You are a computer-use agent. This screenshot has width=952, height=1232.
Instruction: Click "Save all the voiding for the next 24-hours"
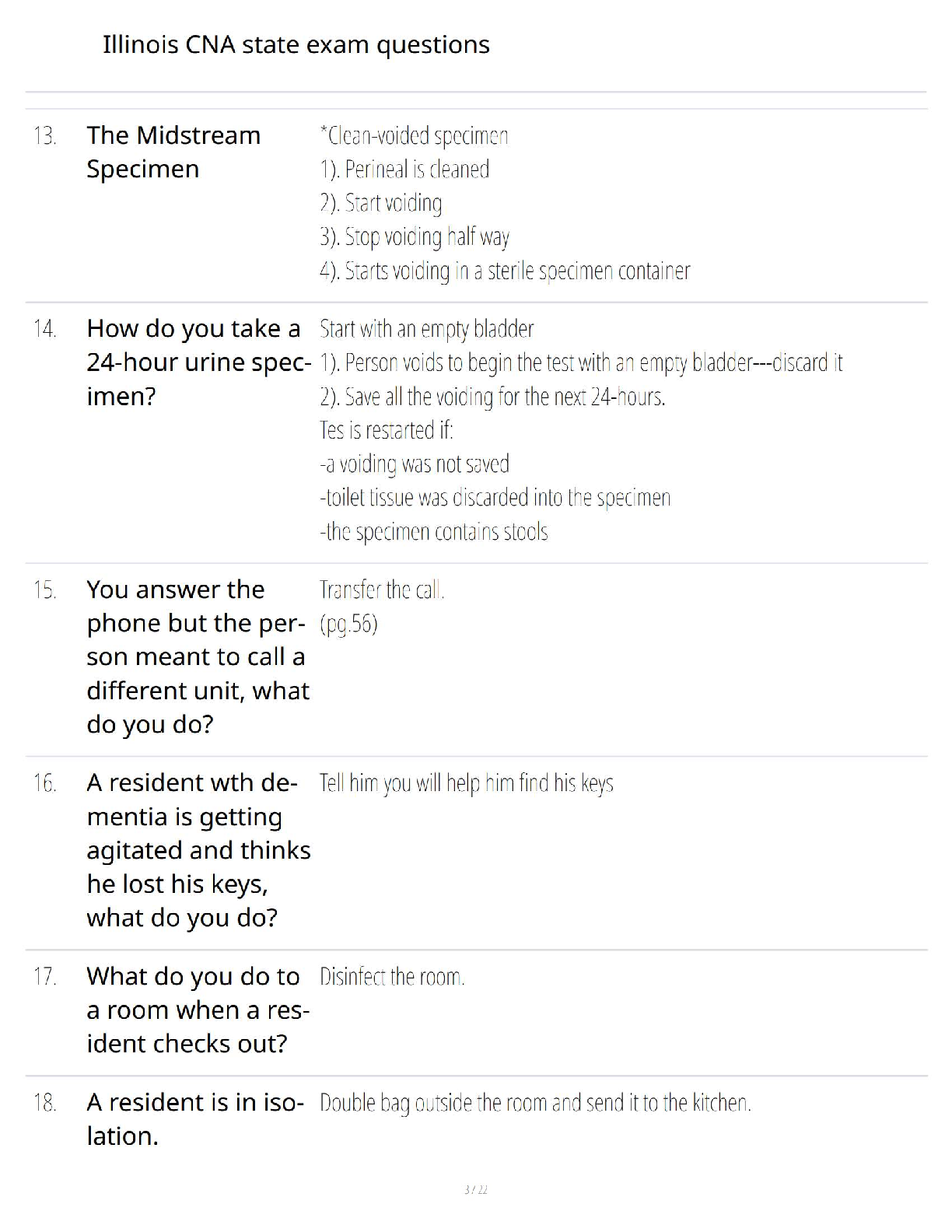point(492,397)
